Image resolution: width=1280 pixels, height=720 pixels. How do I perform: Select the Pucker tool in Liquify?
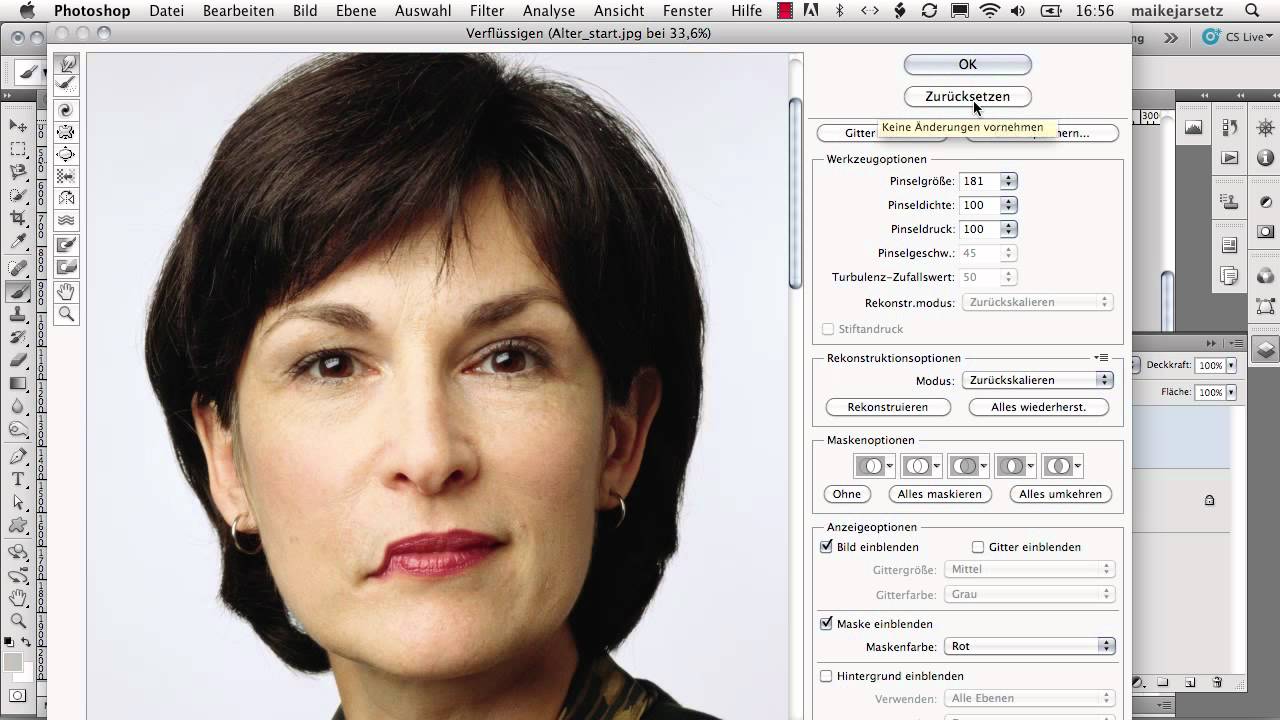click(67, 132)
